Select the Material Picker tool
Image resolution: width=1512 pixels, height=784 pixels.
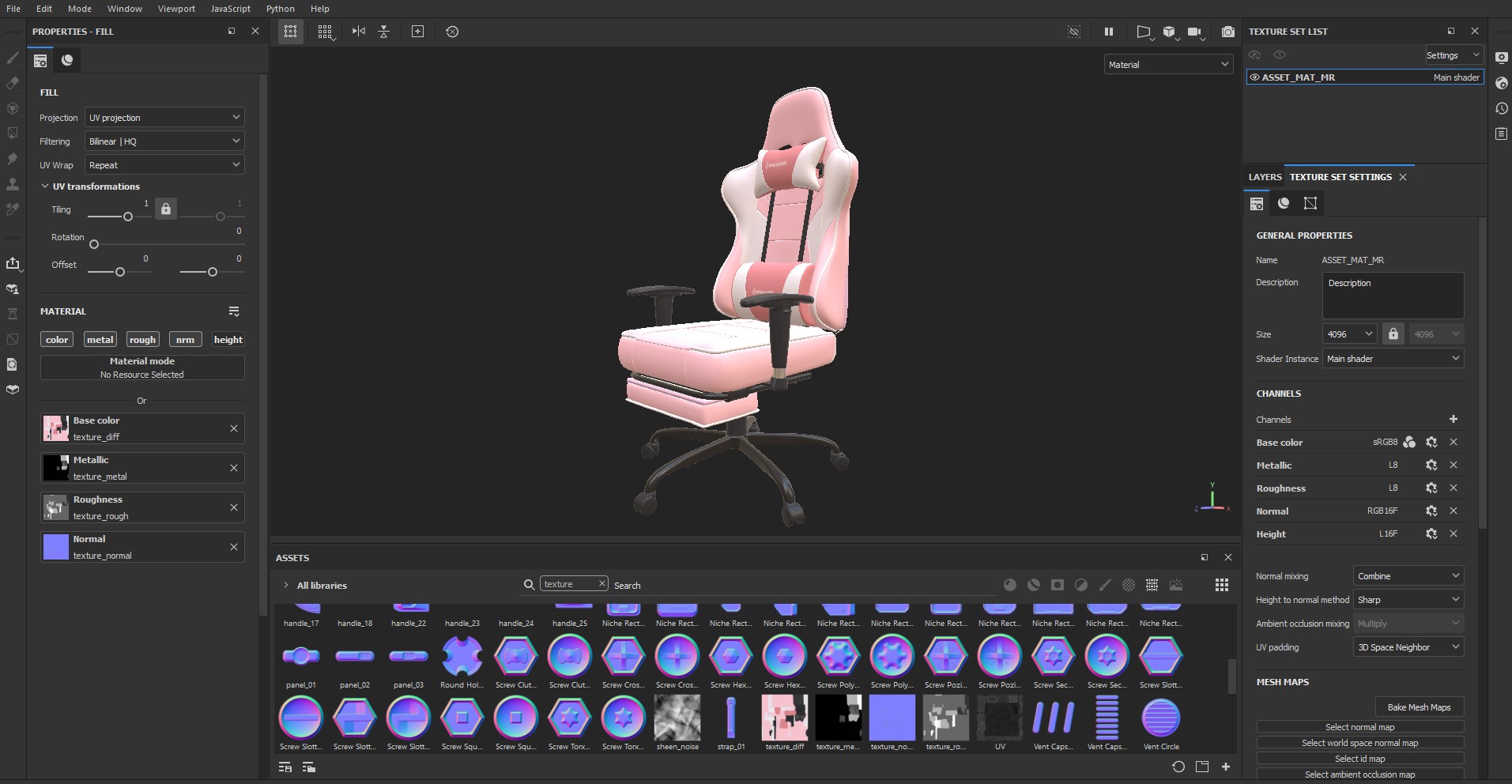pyautogui.click(x=13, y=209)
